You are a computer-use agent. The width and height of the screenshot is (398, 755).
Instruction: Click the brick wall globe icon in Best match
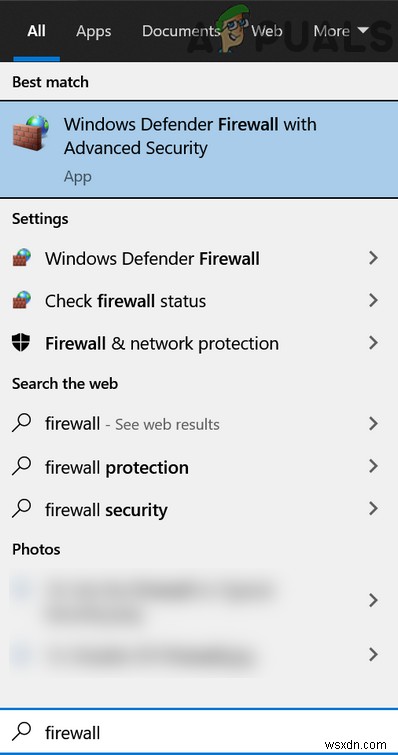(31, 131)
